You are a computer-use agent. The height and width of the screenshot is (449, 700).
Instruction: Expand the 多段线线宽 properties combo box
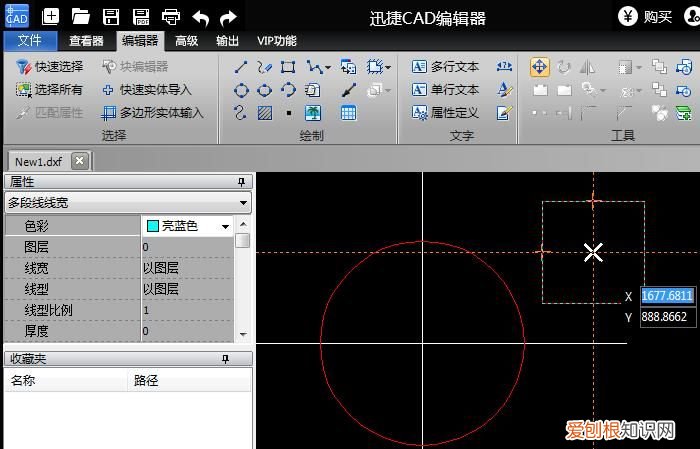[x=243, y=203]
